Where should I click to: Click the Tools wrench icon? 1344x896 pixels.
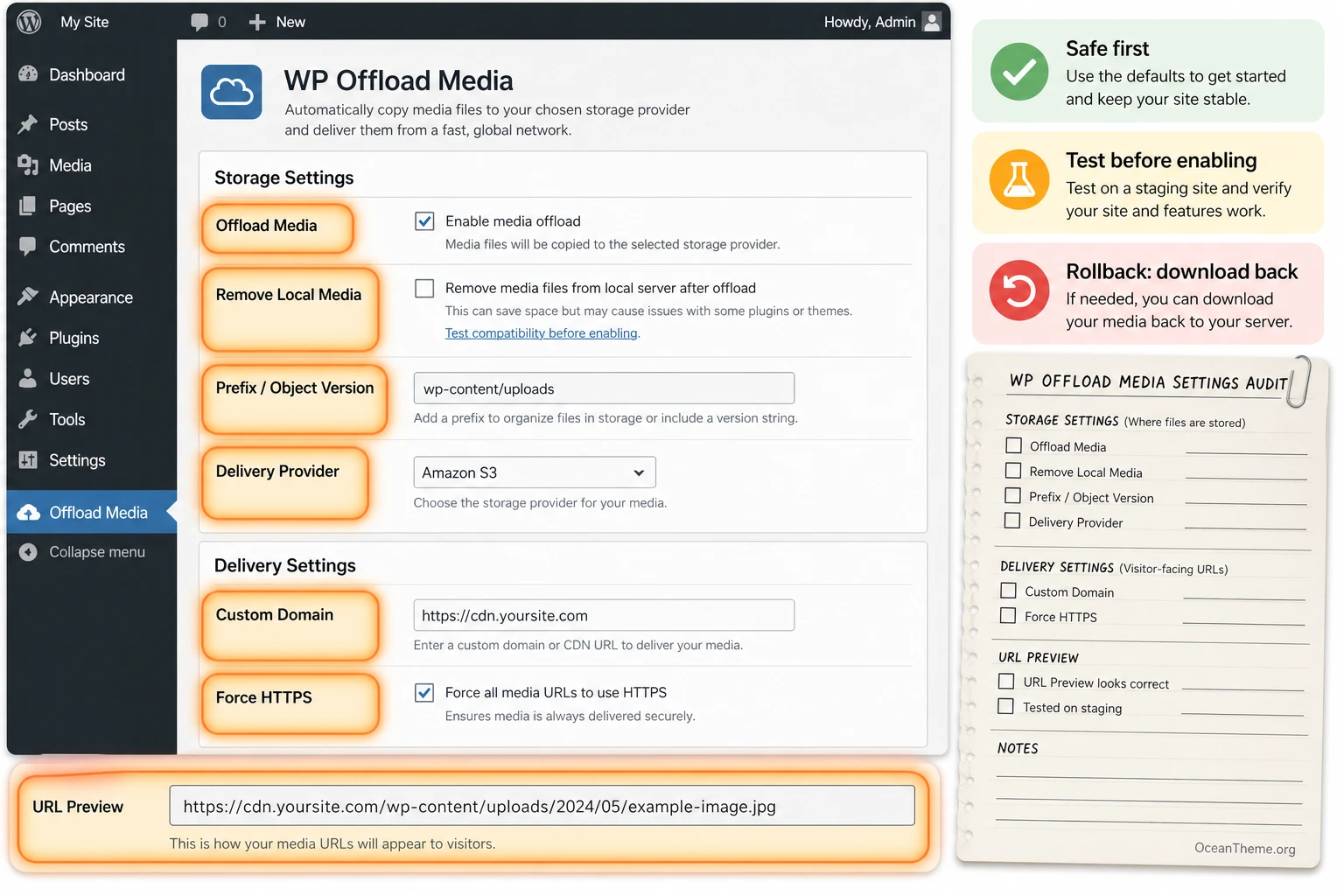coord(28,419)
